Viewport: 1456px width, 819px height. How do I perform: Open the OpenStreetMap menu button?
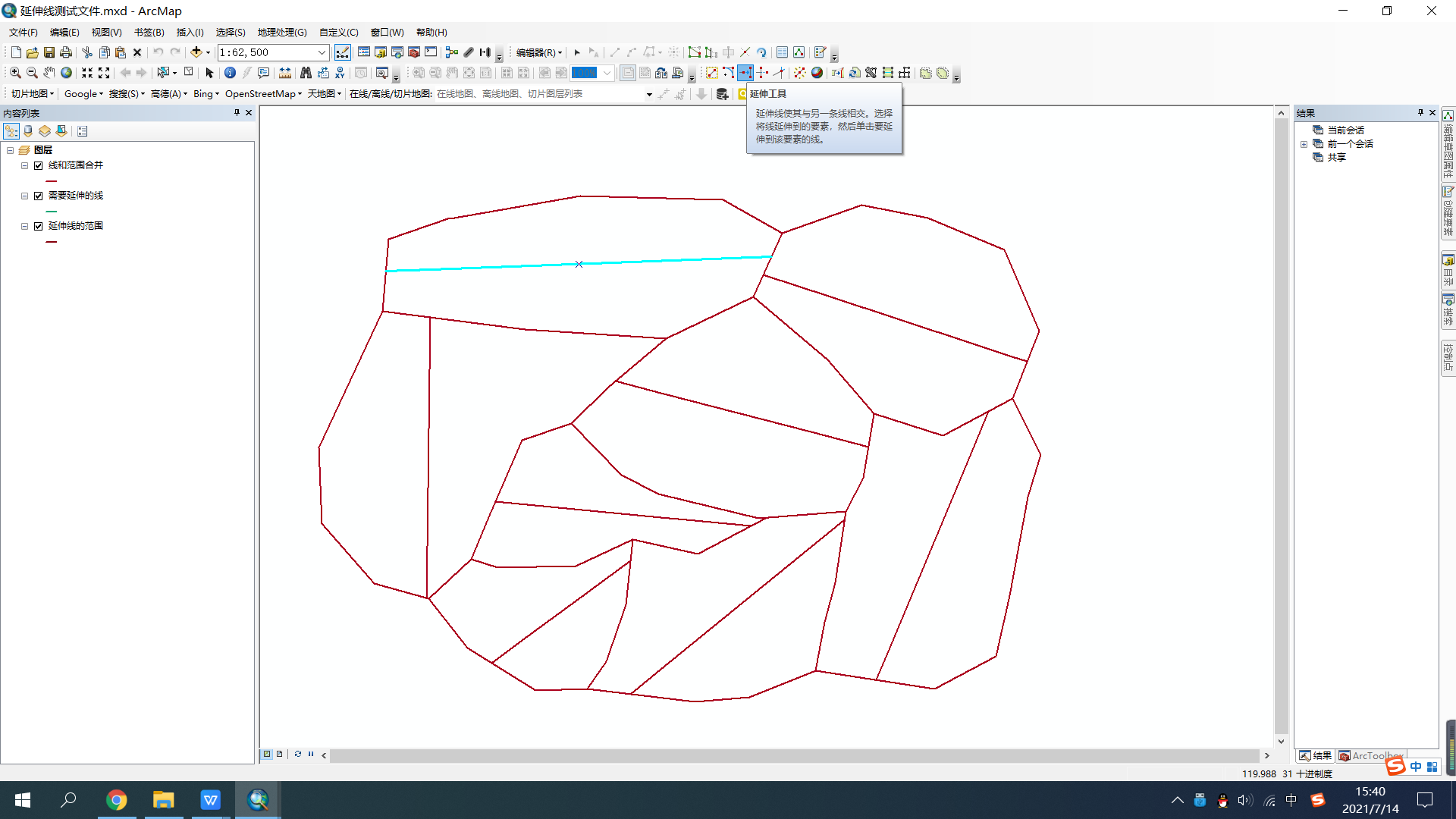[263, 94]
